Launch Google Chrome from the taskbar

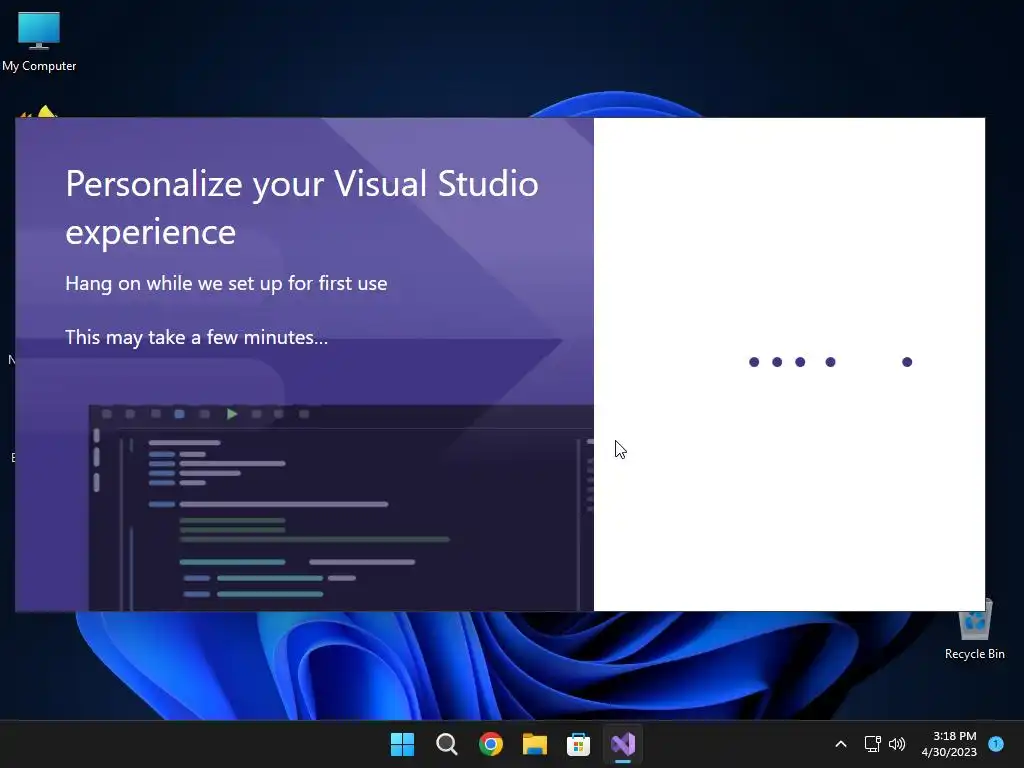coord(490,744)
